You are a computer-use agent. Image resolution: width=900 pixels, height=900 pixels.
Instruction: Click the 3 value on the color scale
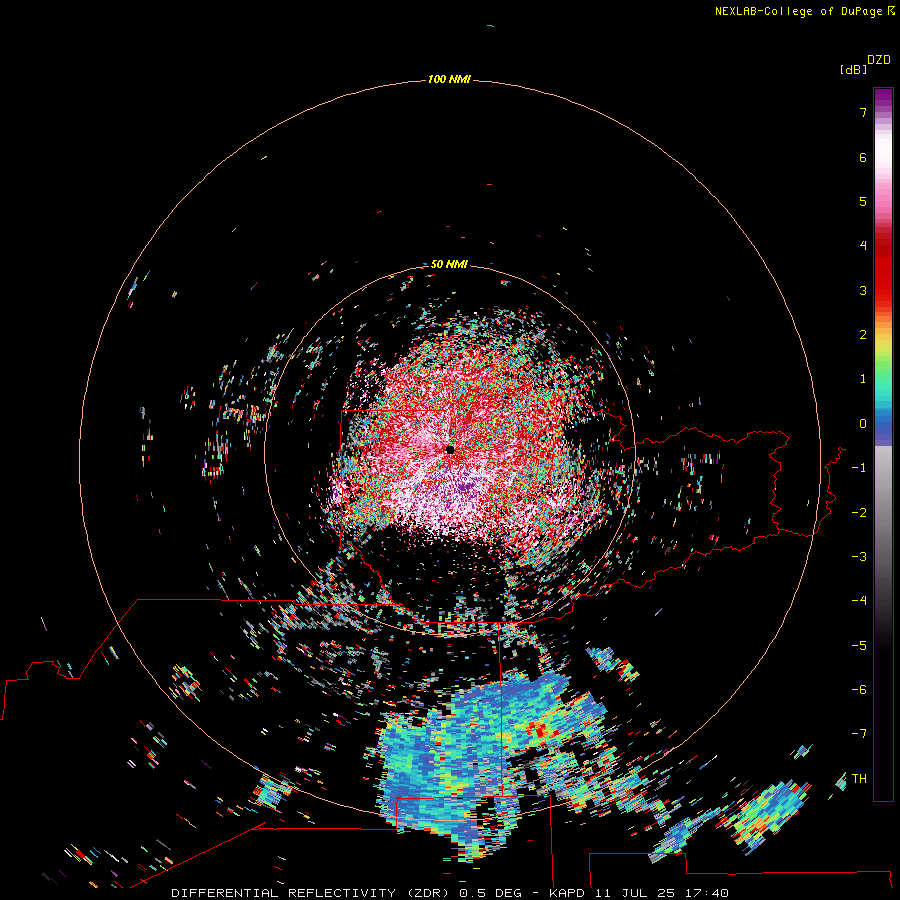coord(863,290)
